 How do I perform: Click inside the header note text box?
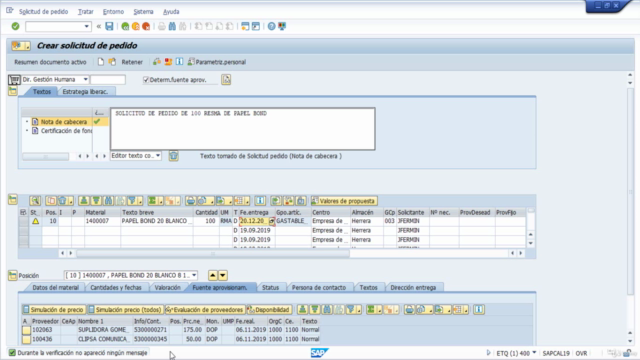tap(243, 129)
